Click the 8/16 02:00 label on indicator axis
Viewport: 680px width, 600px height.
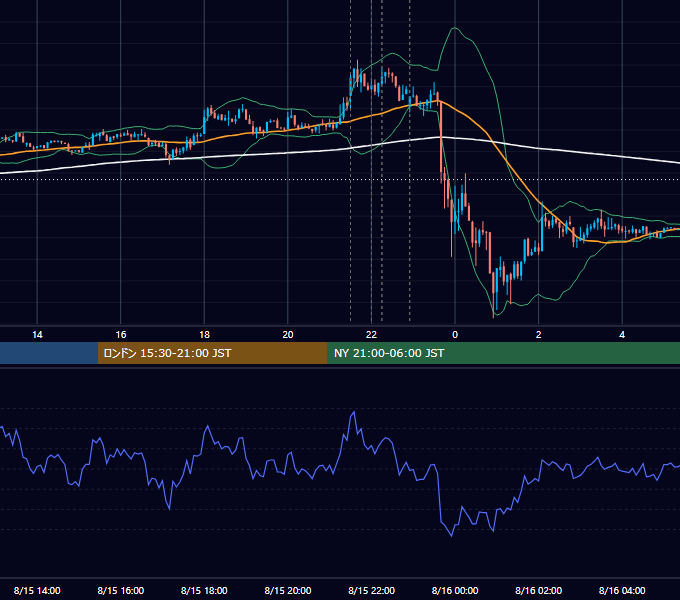tap(538, 590)
